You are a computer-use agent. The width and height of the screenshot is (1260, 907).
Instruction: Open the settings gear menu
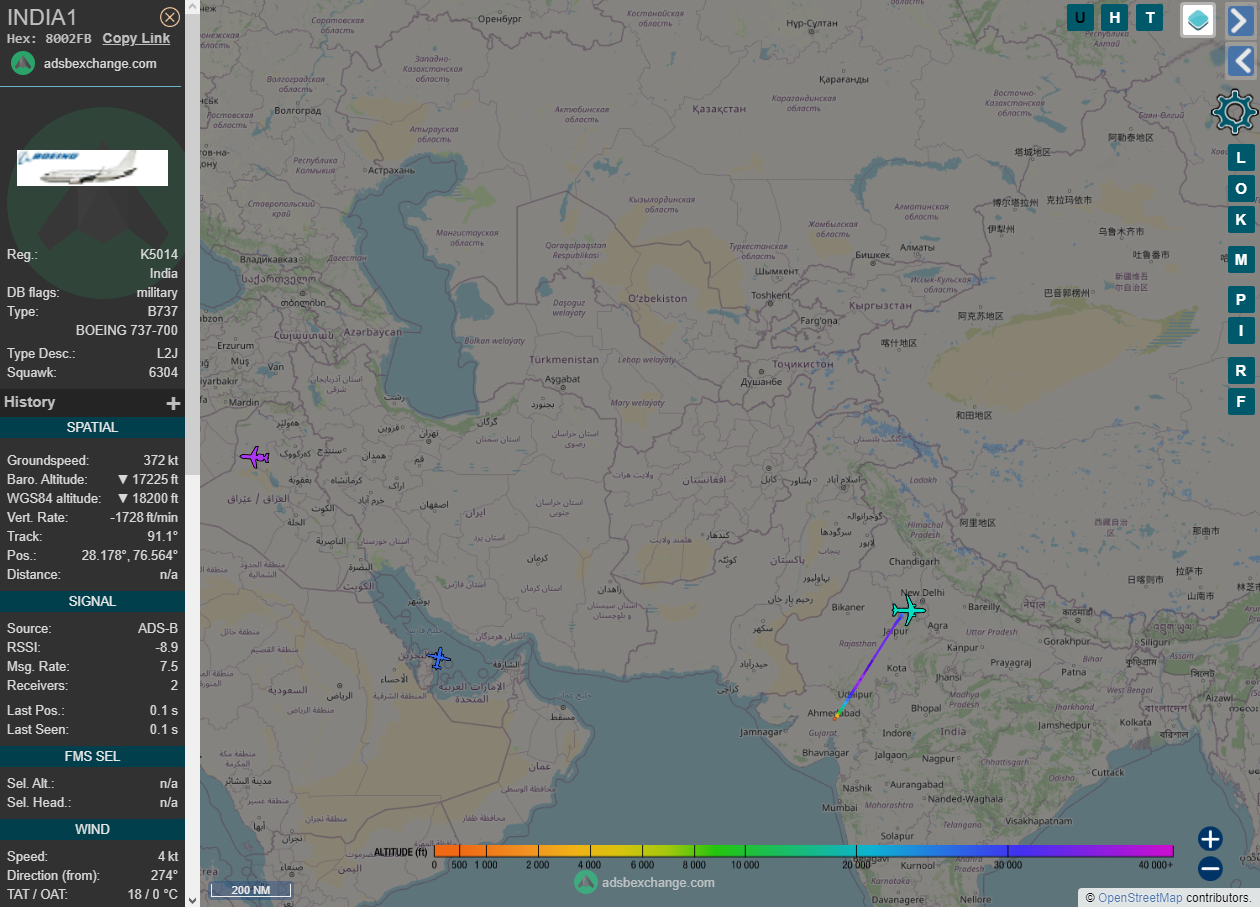1233,111
